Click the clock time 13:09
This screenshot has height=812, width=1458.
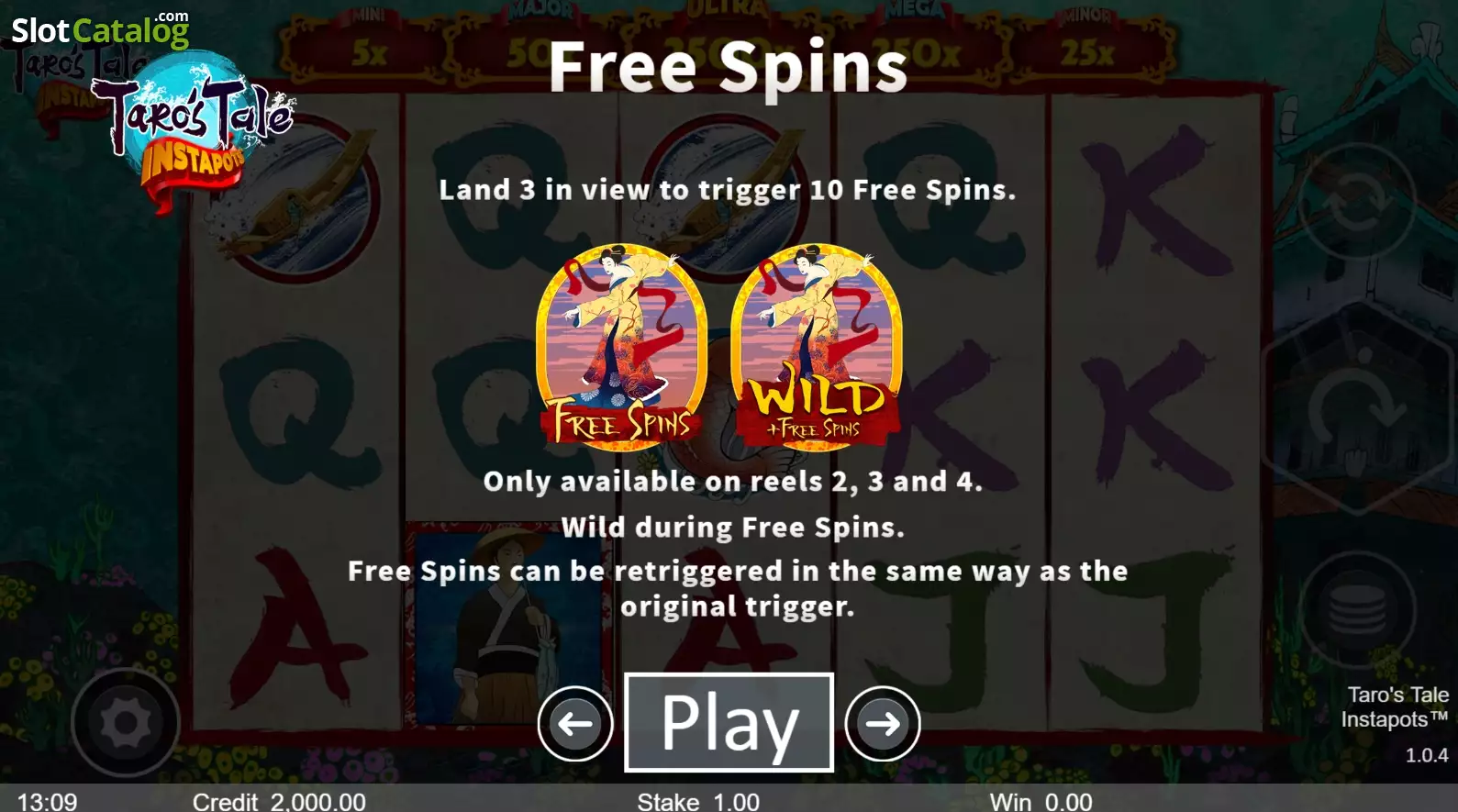click(x=48, y=801)
